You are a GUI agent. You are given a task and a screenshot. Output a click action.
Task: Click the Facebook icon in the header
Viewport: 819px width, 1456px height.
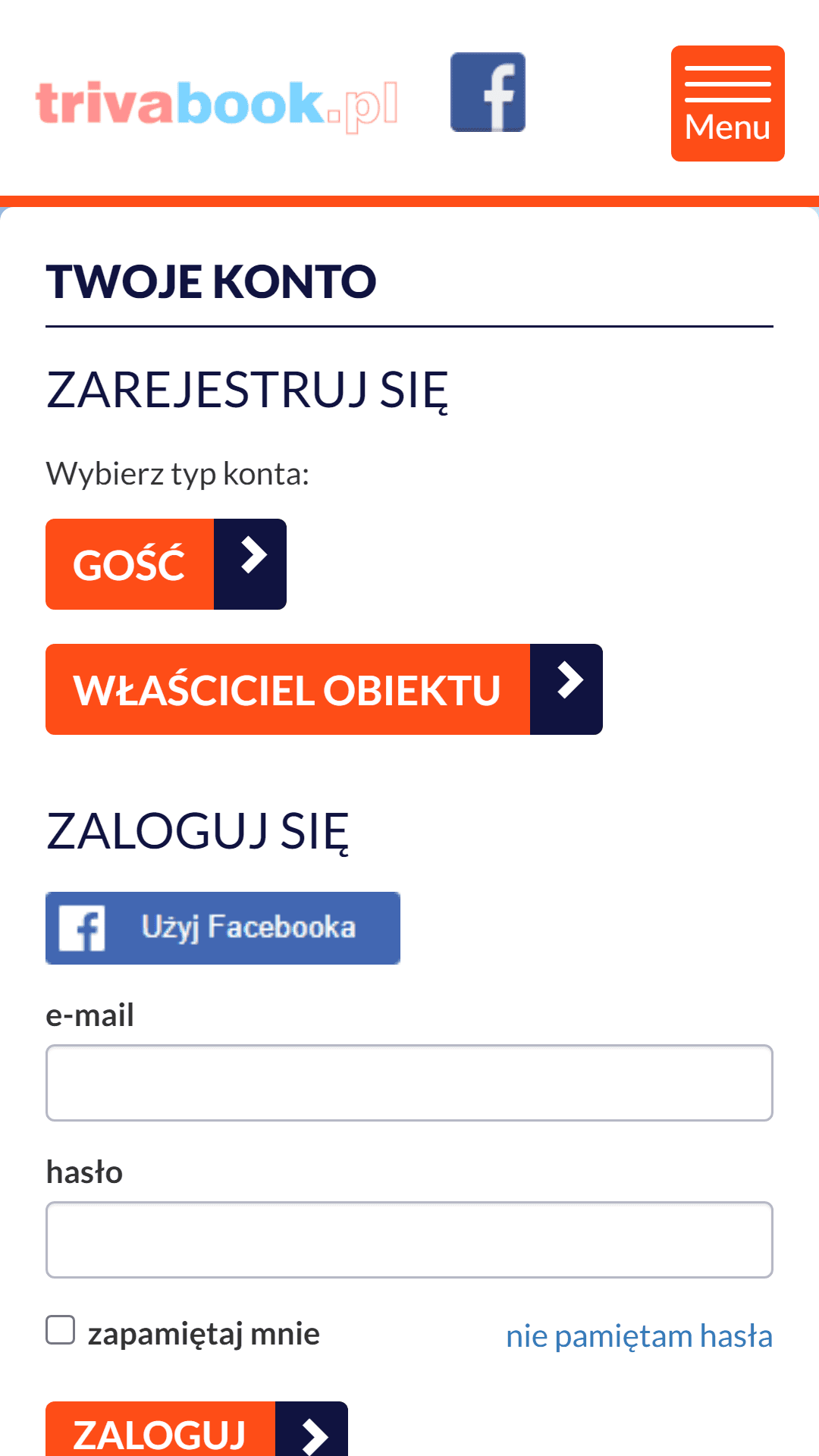pyautogui.click(x=488, y=93)
